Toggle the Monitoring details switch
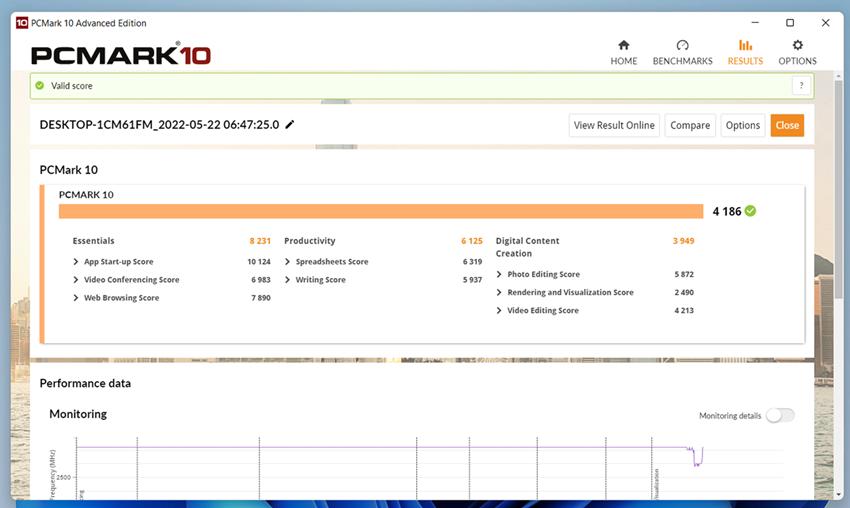The height and width of the screenshot is (508, 850). (x=780, y=415)
